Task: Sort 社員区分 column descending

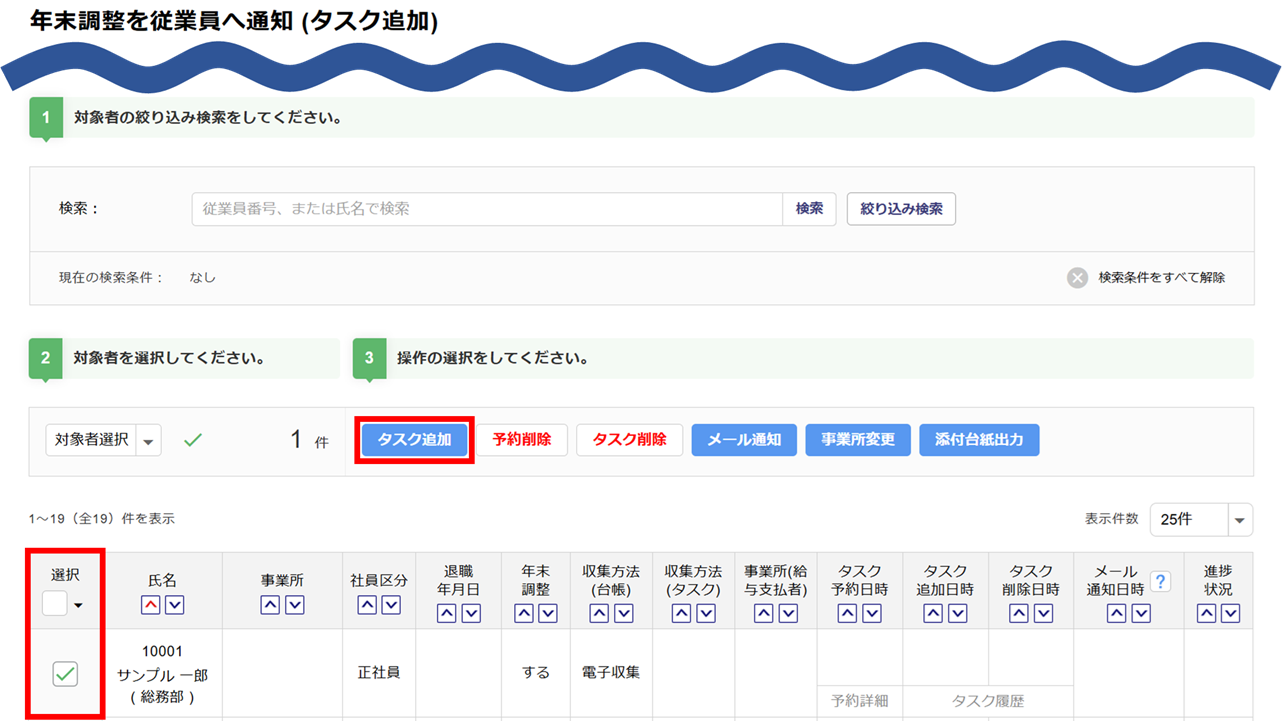Action: [391, 605]
